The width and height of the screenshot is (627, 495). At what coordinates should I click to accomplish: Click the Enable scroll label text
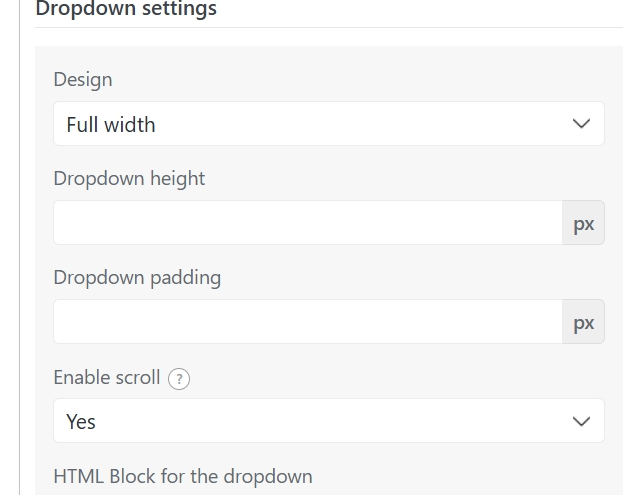107,377
